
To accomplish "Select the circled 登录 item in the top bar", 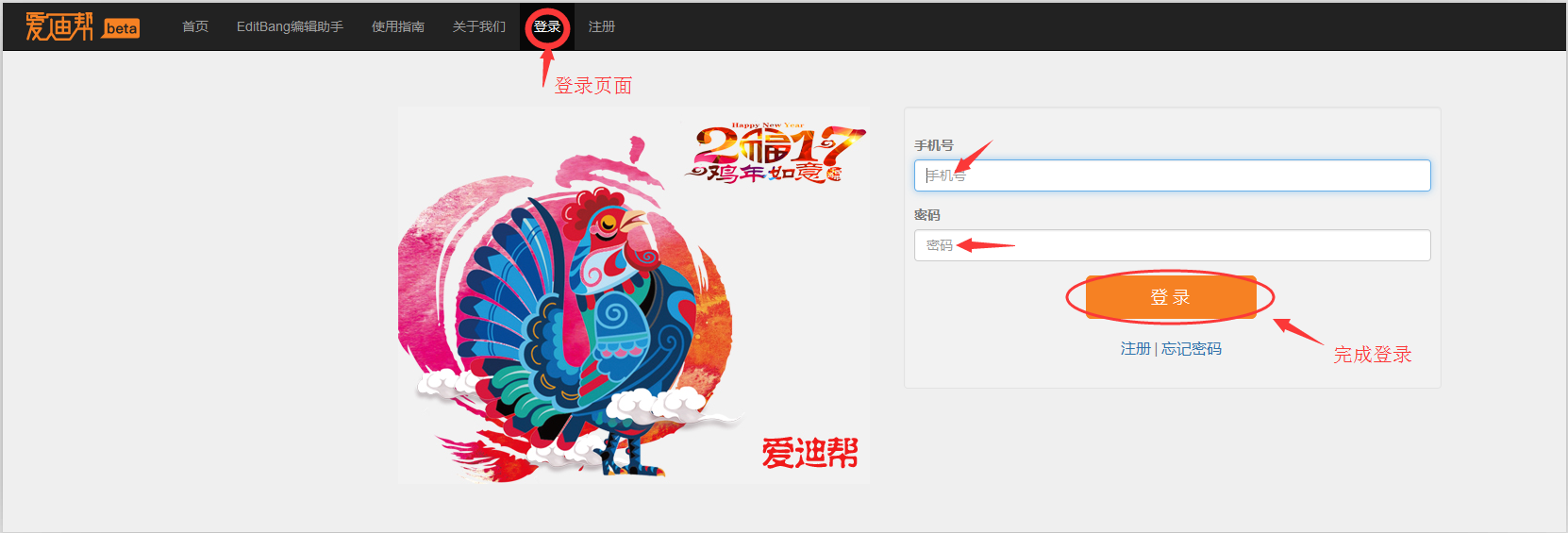I will 547,26.
